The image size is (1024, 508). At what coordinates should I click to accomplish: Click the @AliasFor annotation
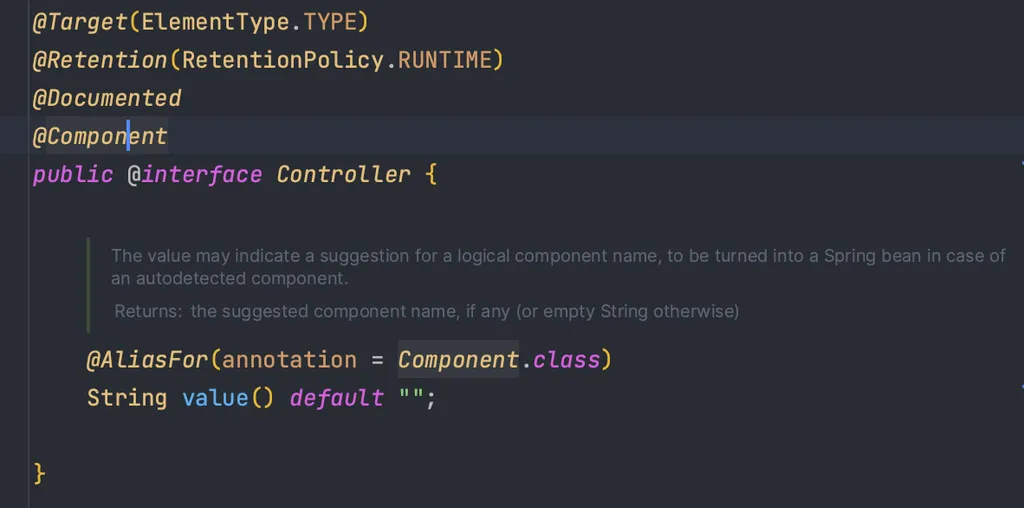click(147, 360)
